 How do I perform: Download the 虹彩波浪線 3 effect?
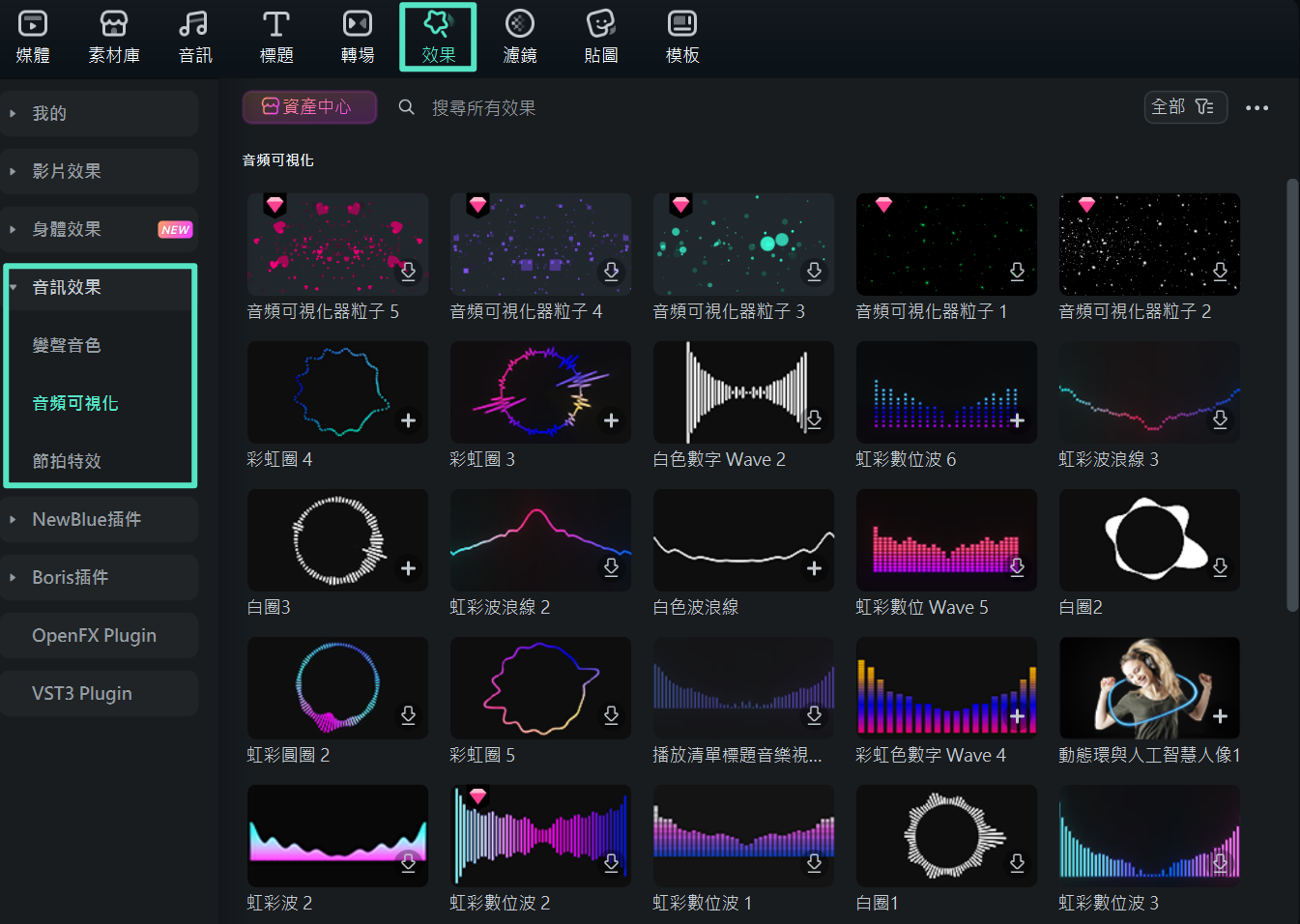click(1220, 419)
